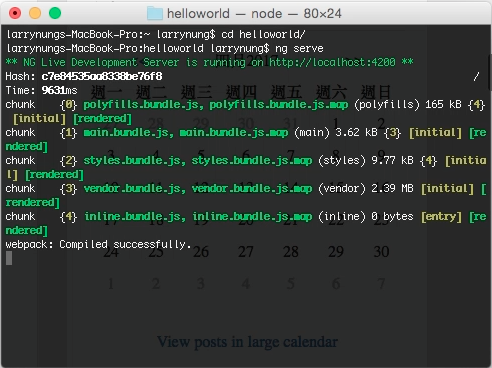Click the helloworld folder icon in title bar
This screenshot has width=492, height=368.
(155, 14)
